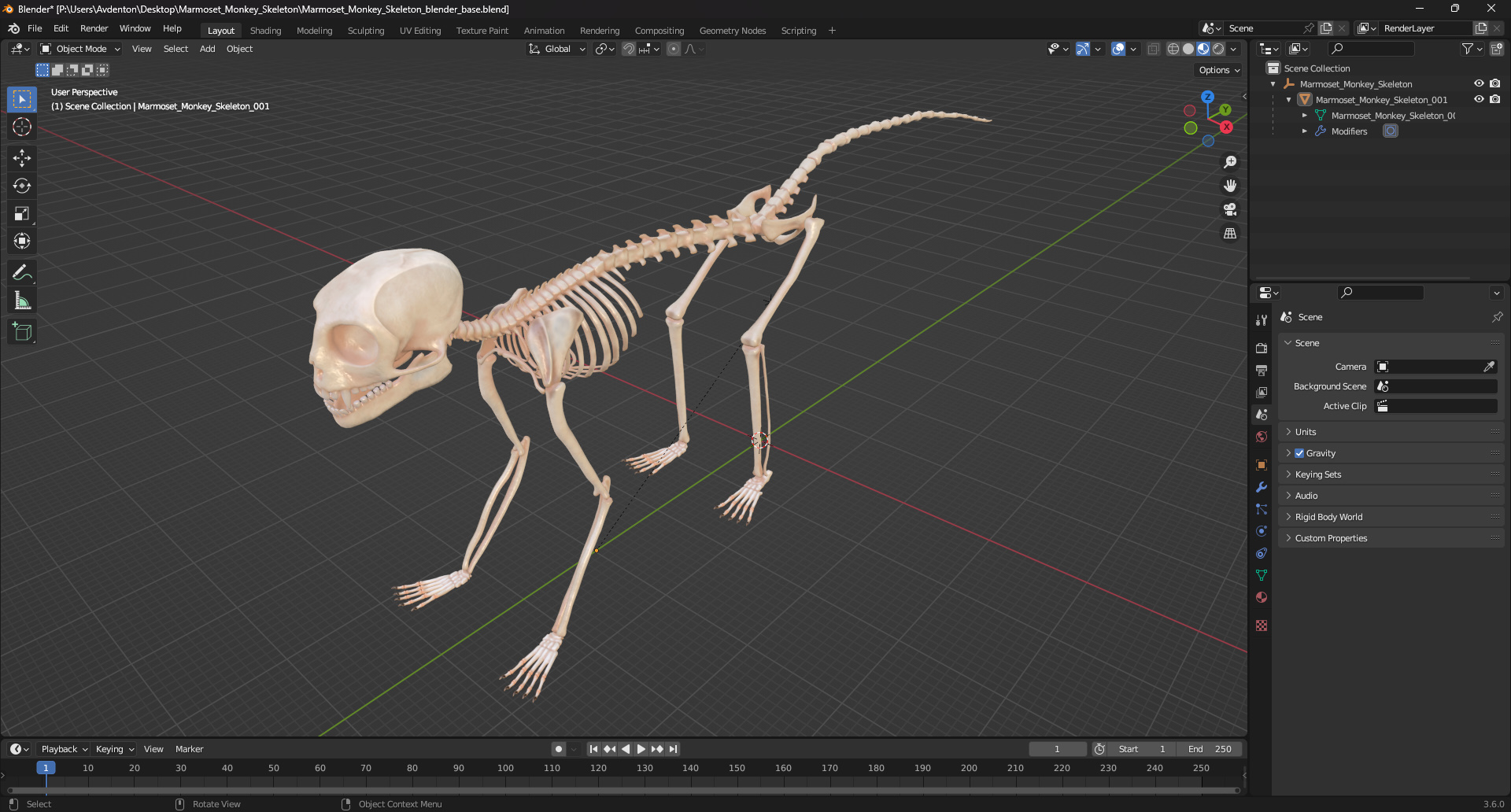1511x812 pixels.
Task: Switch to the Geometry Nodes workspace
Action: (x=733, y=31)
